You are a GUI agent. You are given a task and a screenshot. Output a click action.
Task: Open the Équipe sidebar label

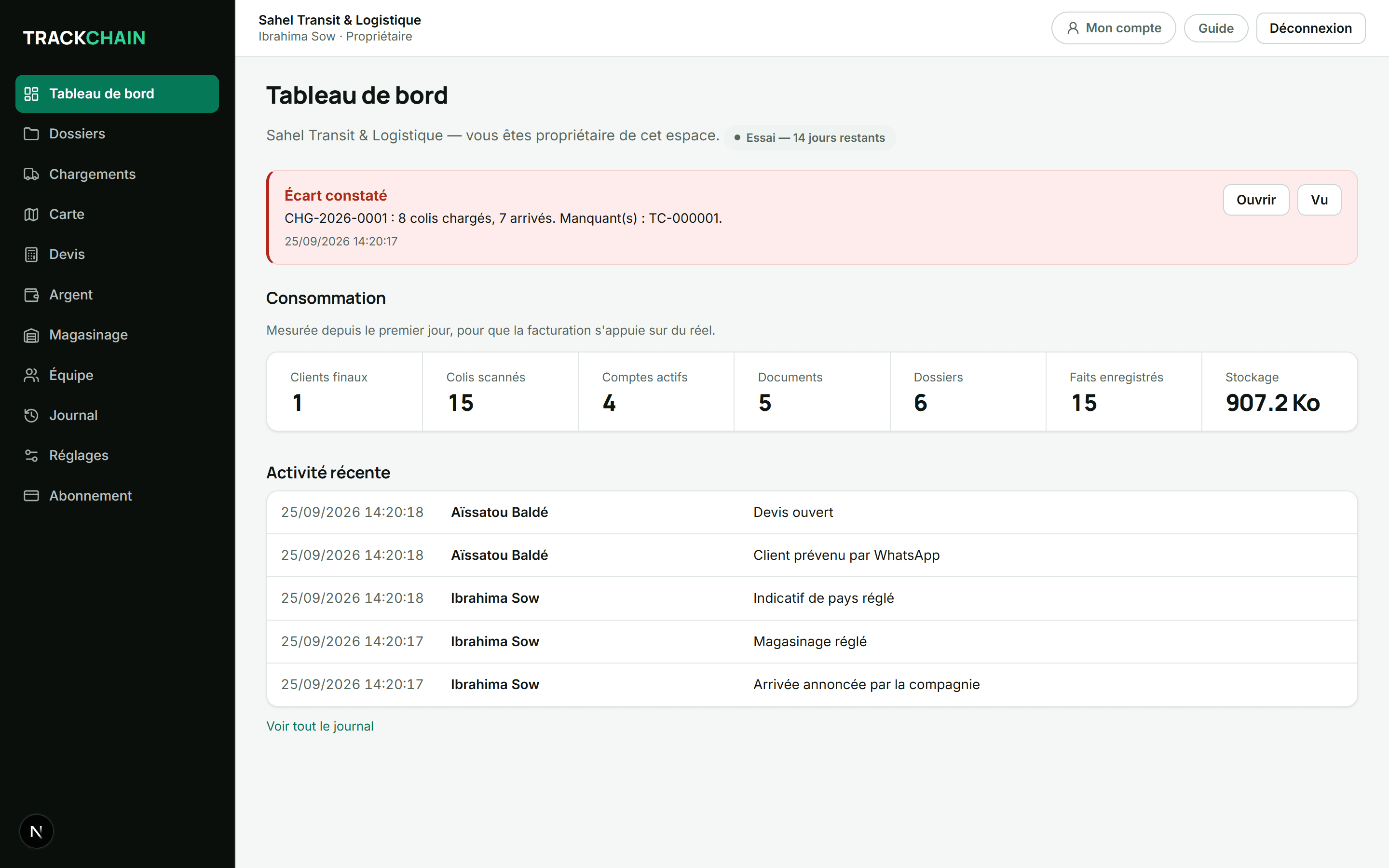[x=71, y=375]
